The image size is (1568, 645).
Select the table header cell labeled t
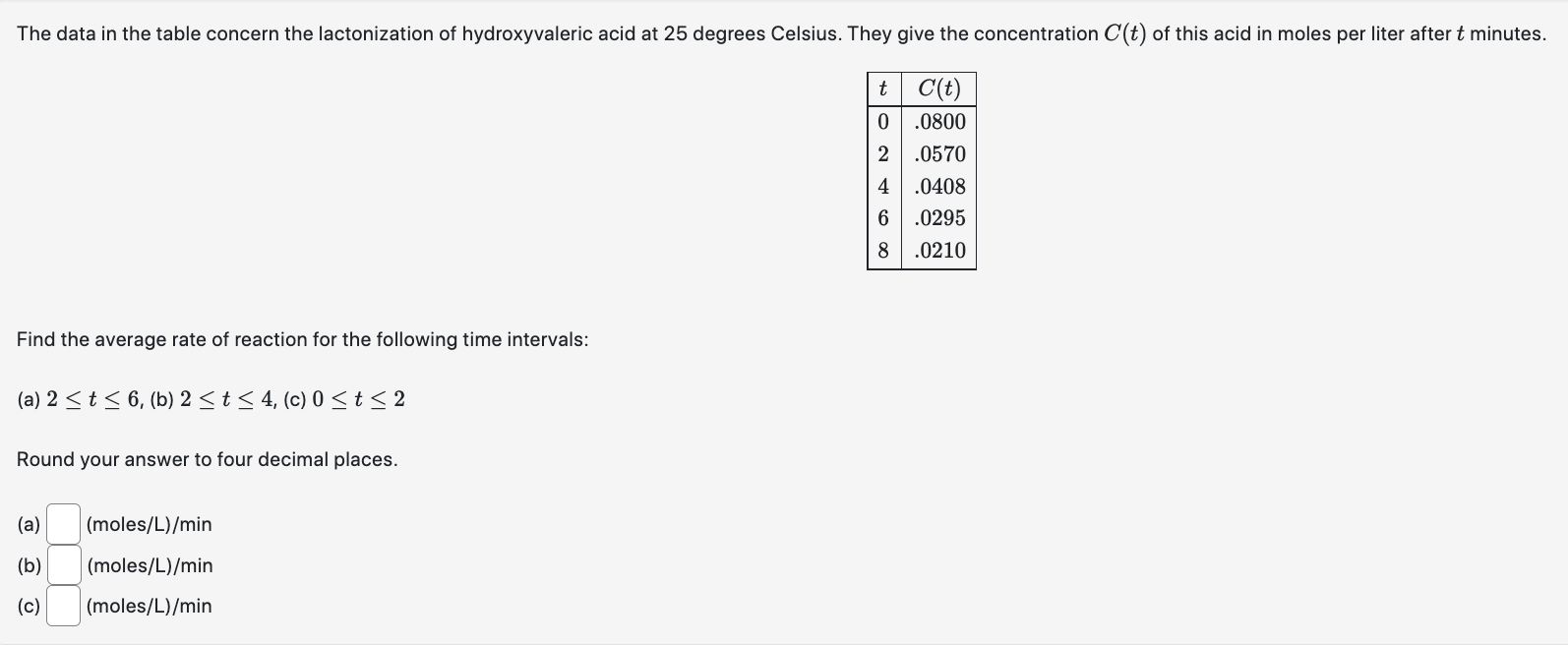(x=882, y=88)
